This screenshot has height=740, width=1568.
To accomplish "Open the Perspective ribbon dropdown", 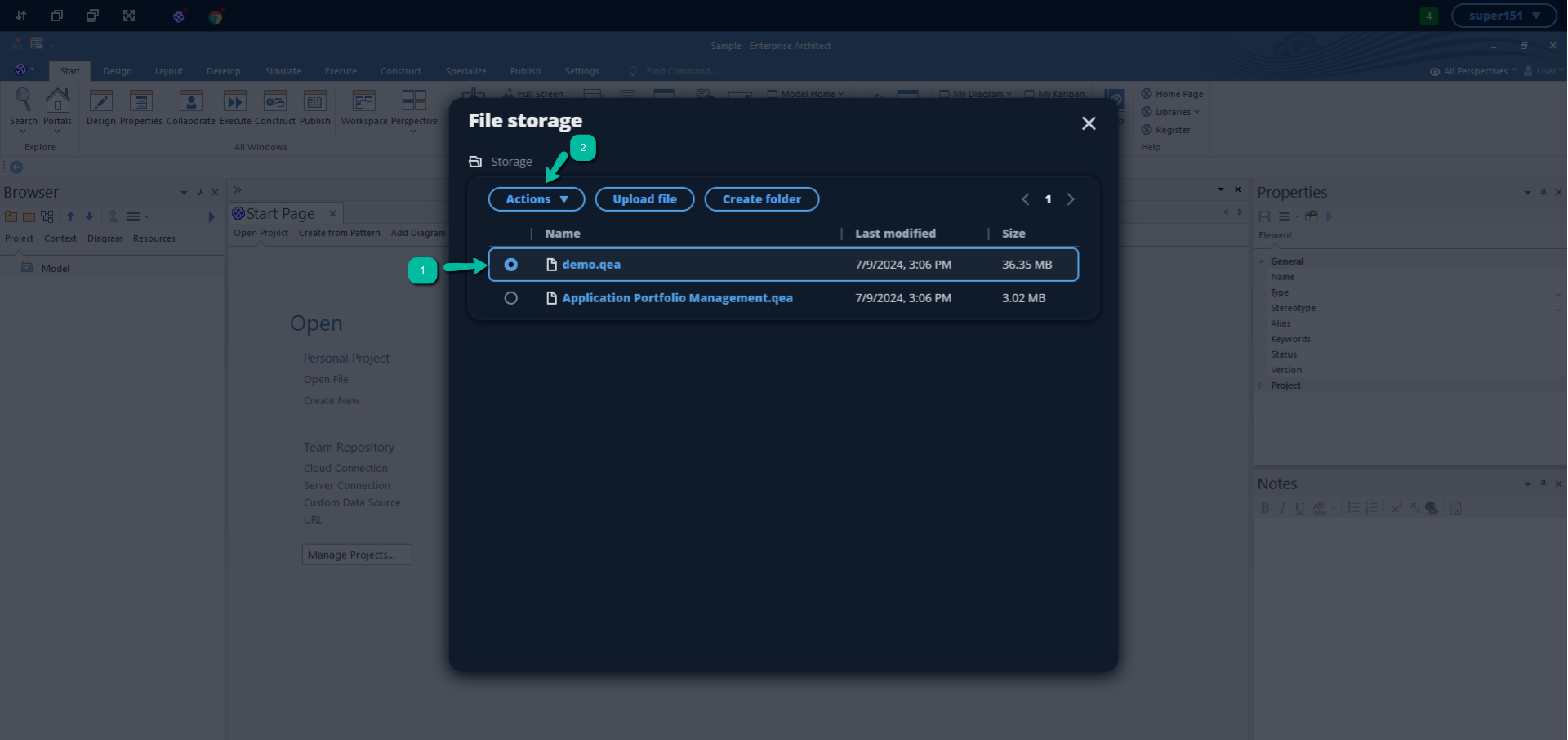I will tap(414, 109).
